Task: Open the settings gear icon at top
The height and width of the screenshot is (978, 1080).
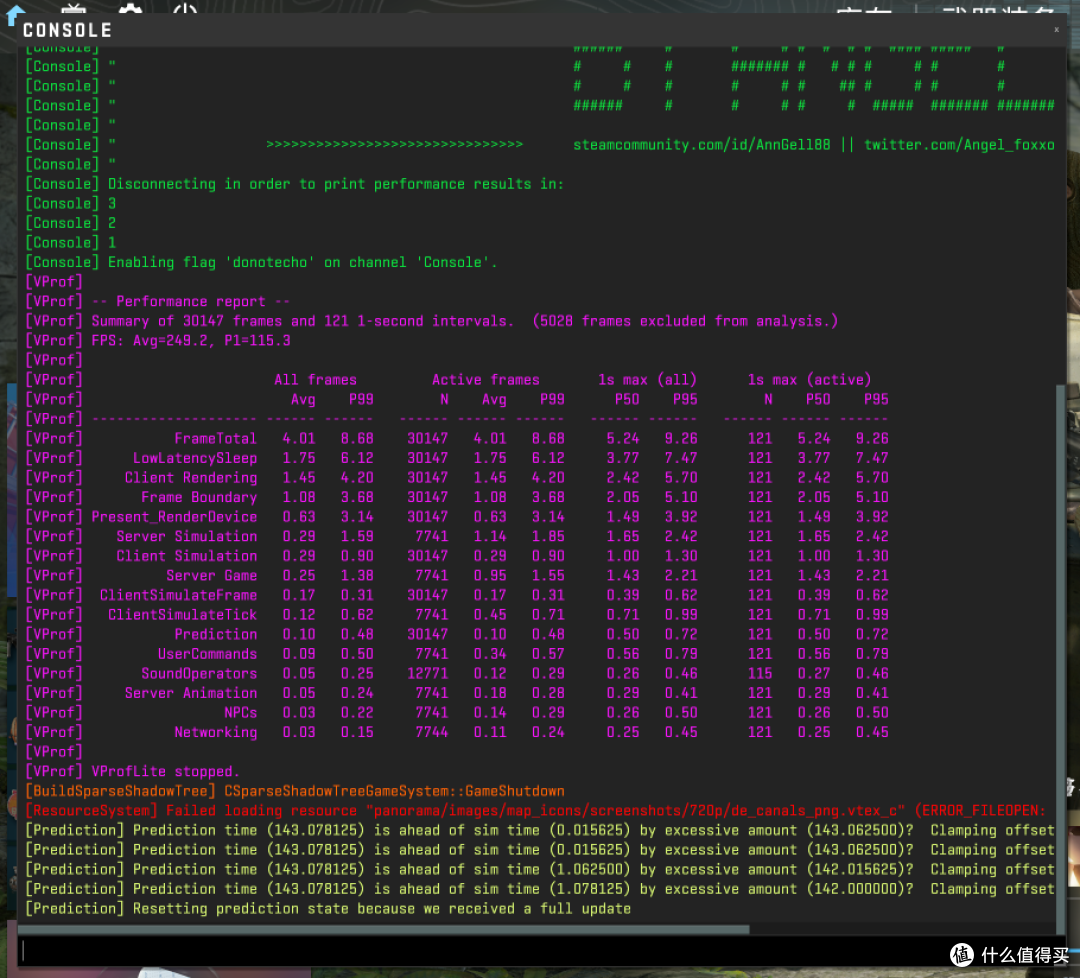Action: point(130,8)
